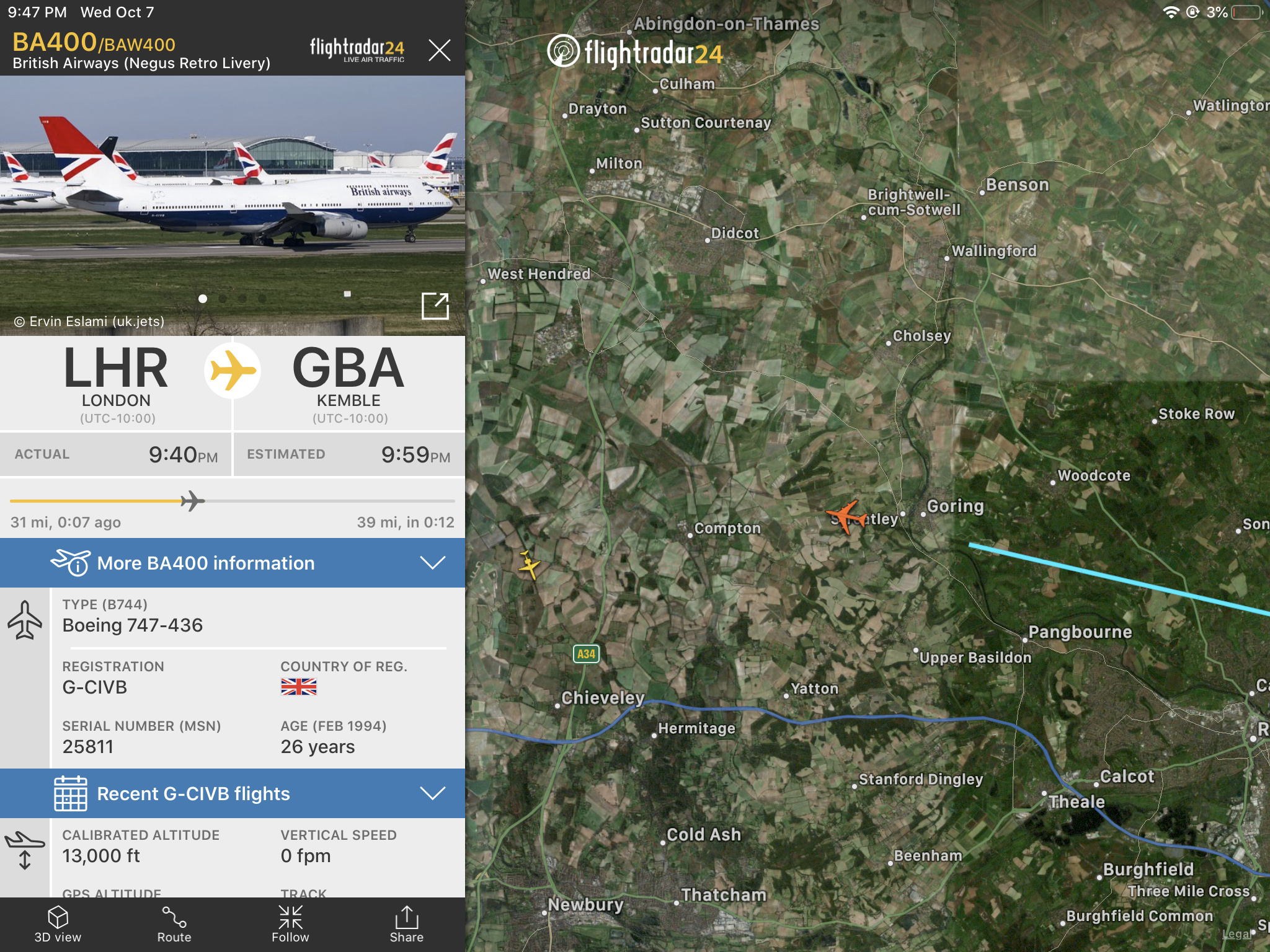The image size is (1270, 952).
Task: Open aircraft photo in full view
Action: coord(435,306)
